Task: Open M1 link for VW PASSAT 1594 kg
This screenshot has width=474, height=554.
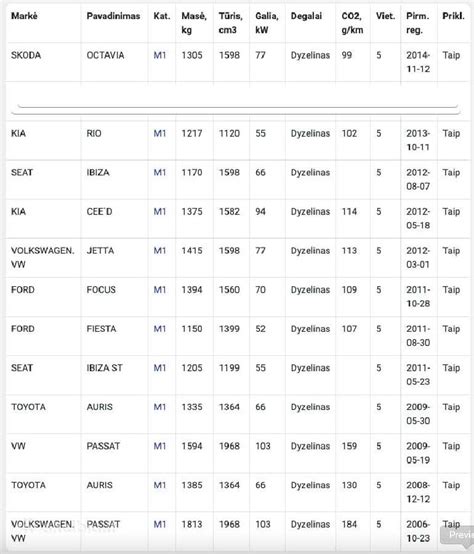Action: pyautogui.click(x=160, y=446)
